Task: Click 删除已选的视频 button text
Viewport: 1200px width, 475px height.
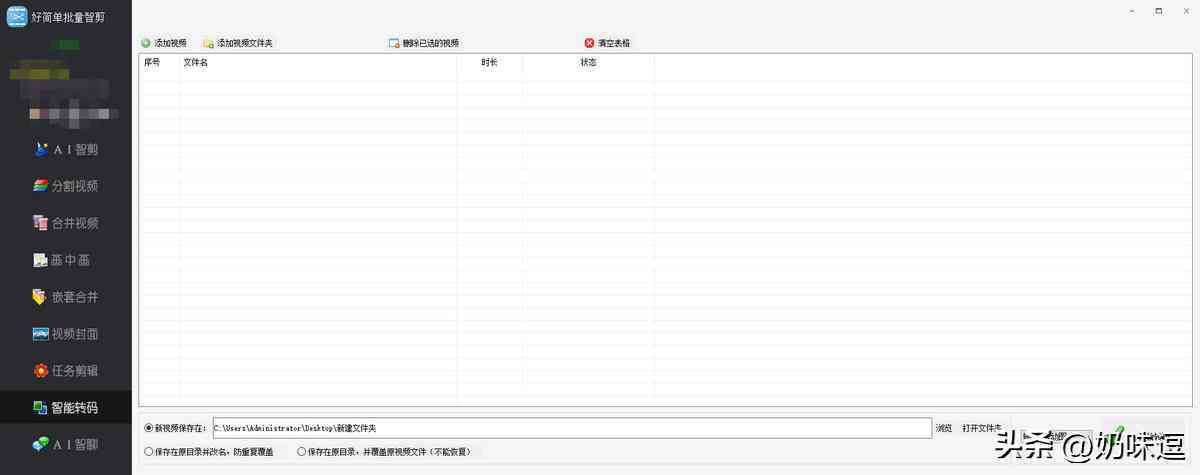Action: click(431, 43)
